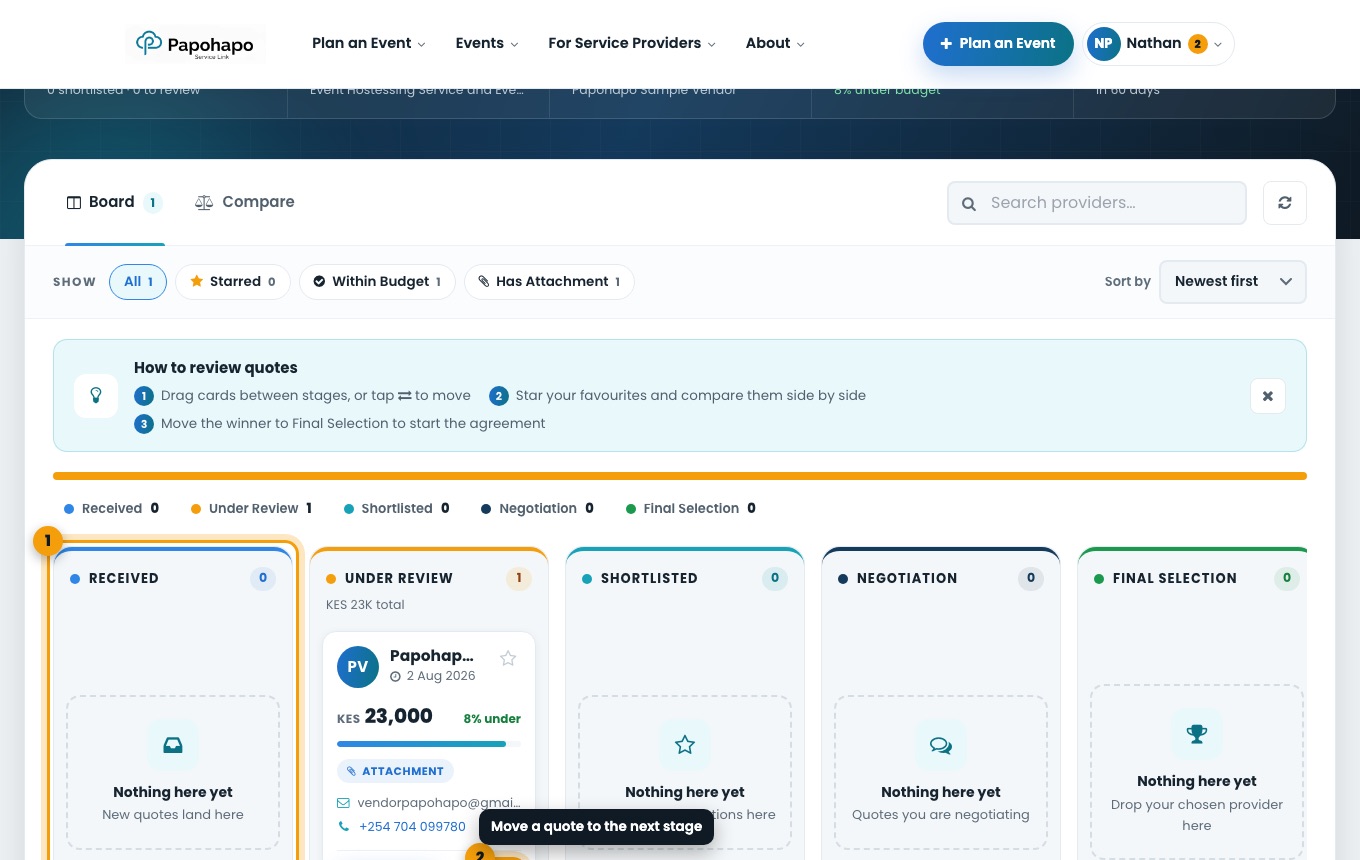Click the Shortlisted column star icon

coord(685,745)
